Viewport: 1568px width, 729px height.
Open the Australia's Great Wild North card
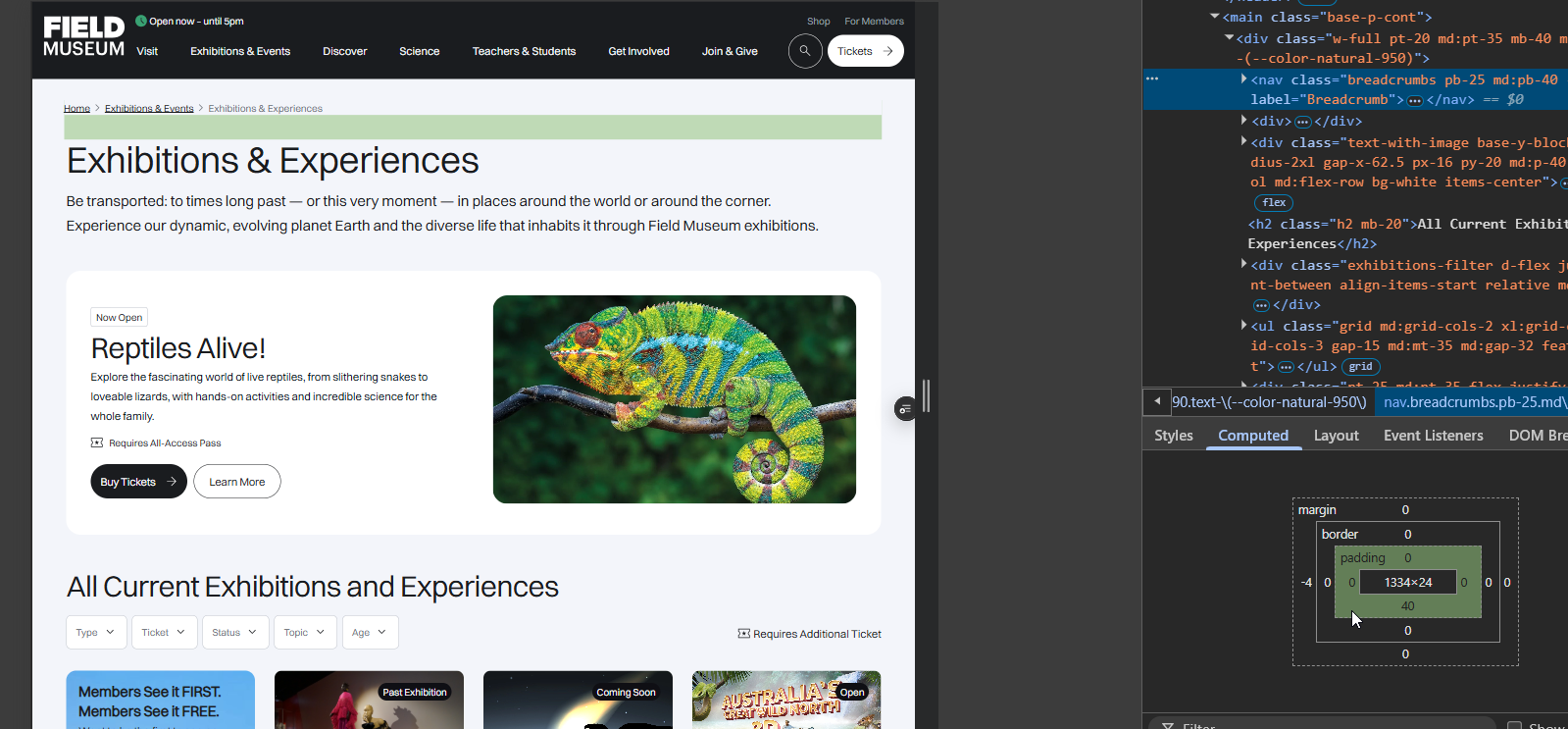(786, 700)
